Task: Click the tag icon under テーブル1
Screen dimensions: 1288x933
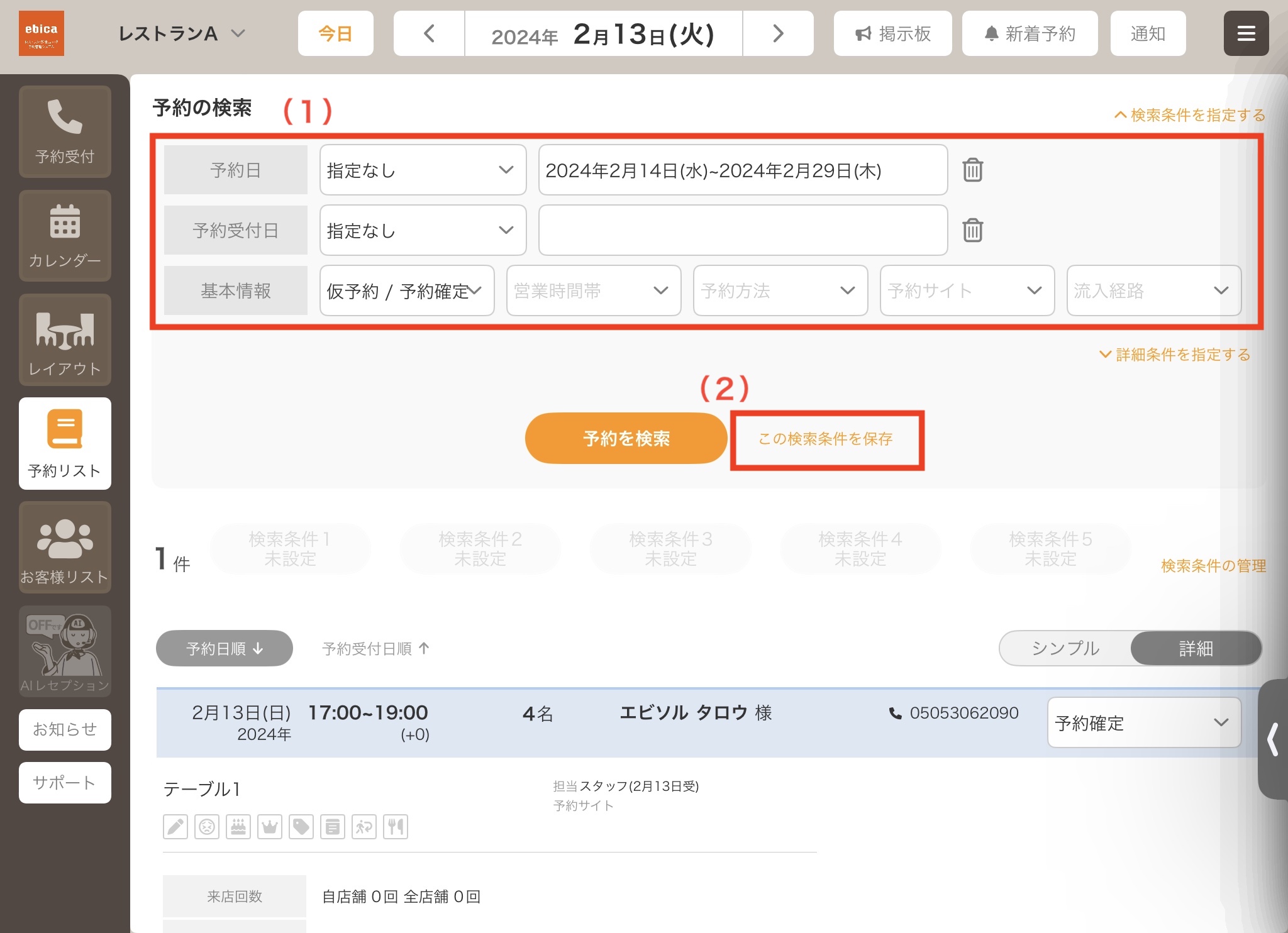Action: click(301, 827)
